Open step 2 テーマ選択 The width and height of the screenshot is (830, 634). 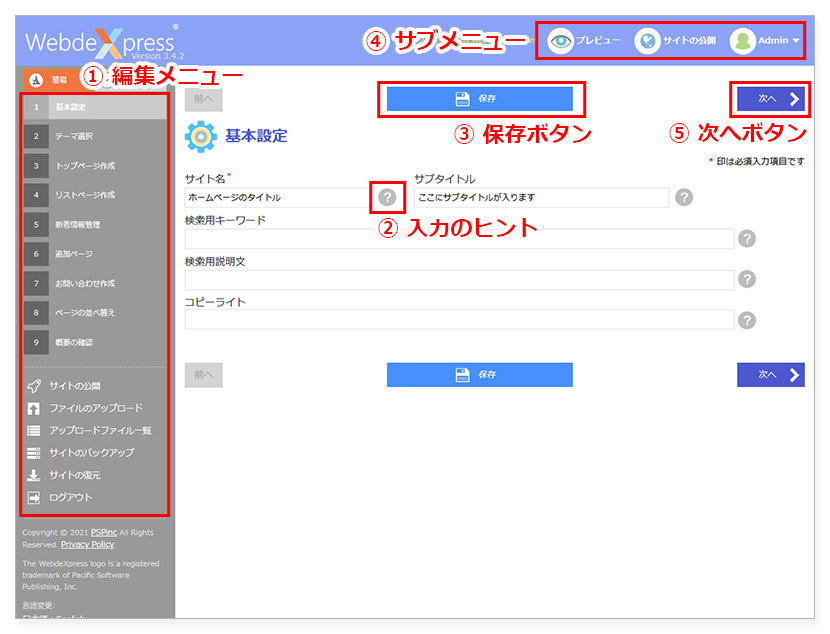pos(95,136)
